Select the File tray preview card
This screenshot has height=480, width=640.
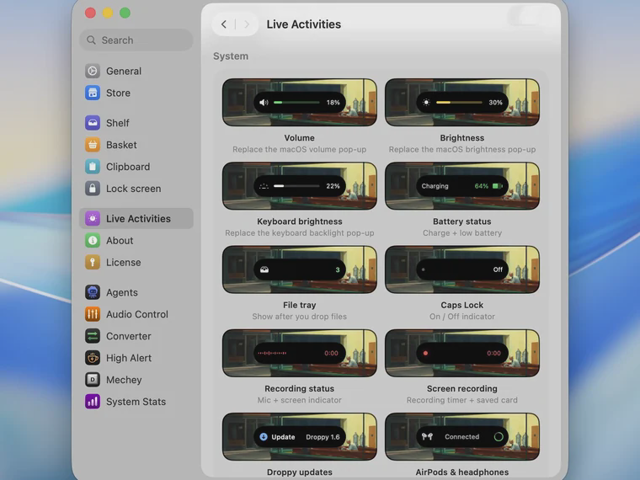pyautogui.click(x=300, y=269)
